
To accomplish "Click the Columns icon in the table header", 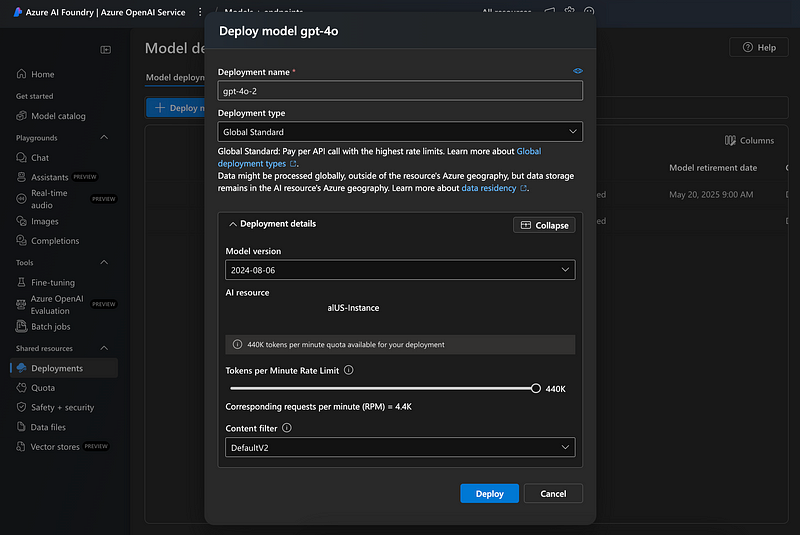I will coord(730,140).
